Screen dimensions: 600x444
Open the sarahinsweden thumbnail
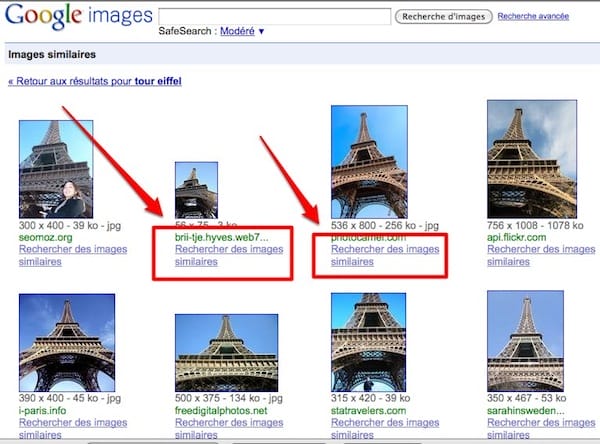(525, 341)
